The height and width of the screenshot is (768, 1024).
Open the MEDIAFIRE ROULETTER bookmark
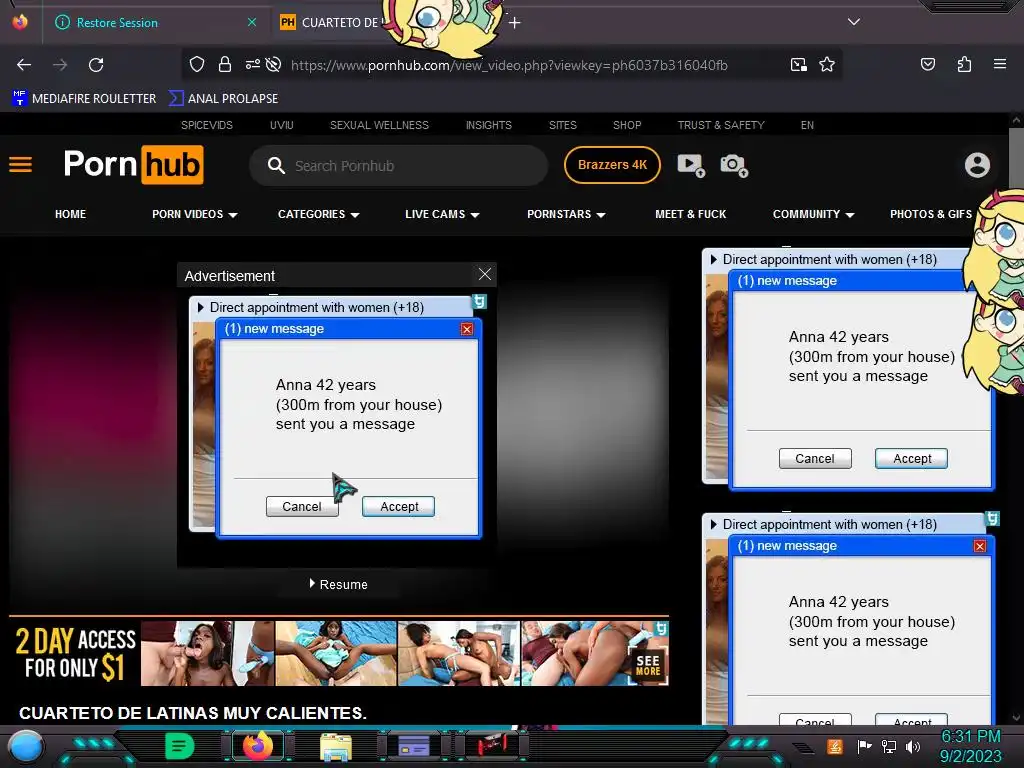(85, 99)
